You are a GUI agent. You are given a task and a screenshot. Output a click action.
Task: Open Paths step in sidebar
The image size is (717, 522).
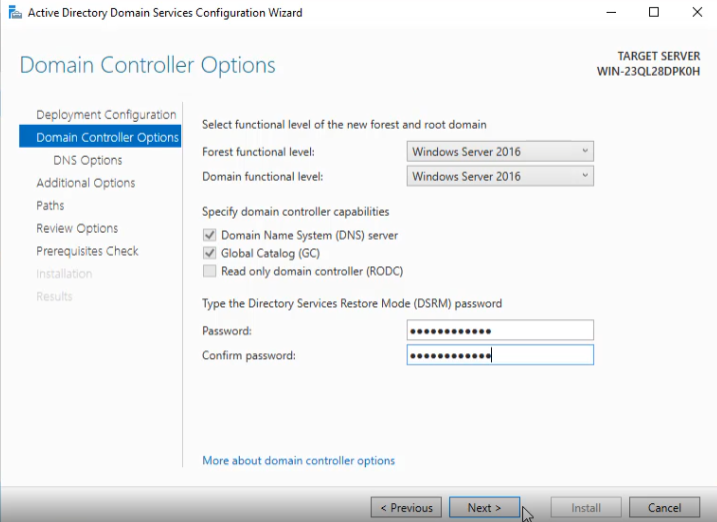coord(50,205)
